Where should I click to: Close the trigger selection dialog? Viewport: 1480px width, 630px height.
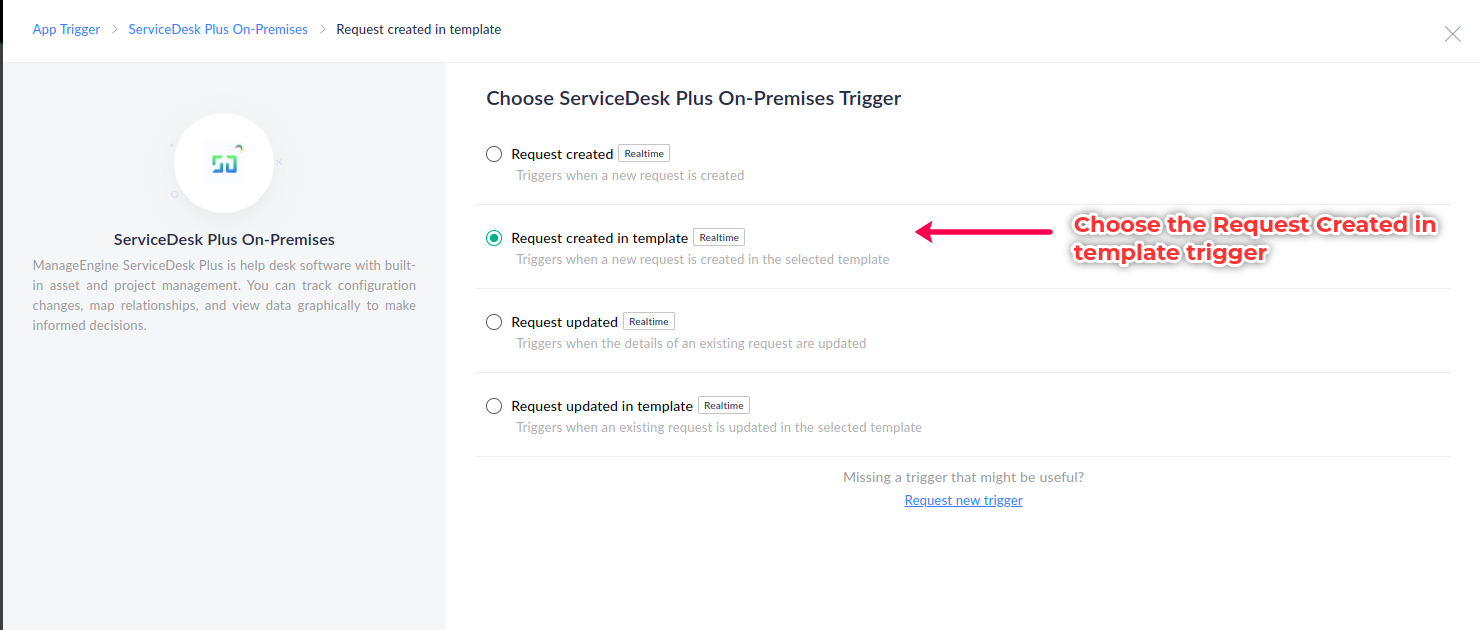tap(1452, 34)
